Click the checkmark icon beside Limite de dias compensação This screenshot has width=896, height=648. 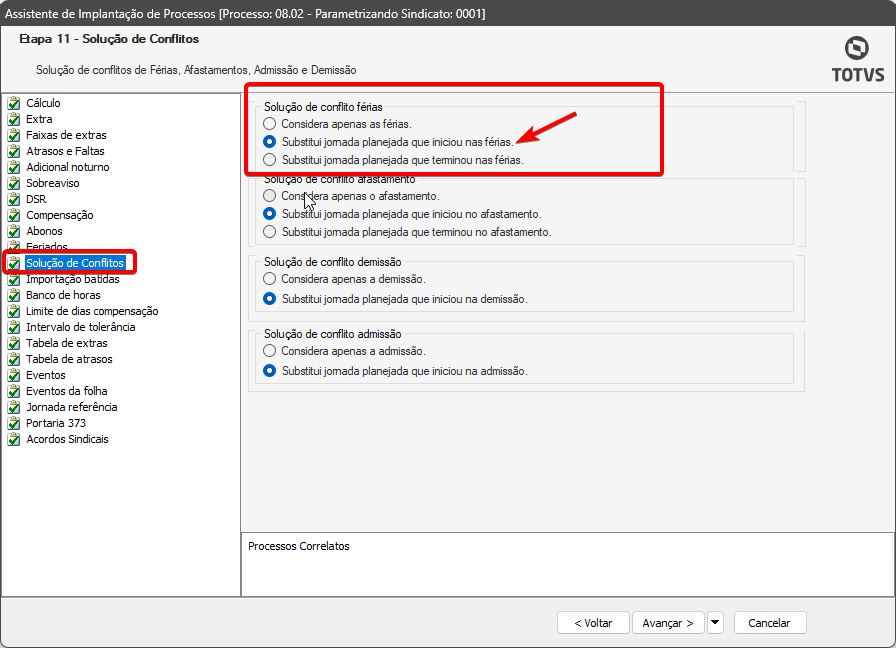tap(14, 311)
